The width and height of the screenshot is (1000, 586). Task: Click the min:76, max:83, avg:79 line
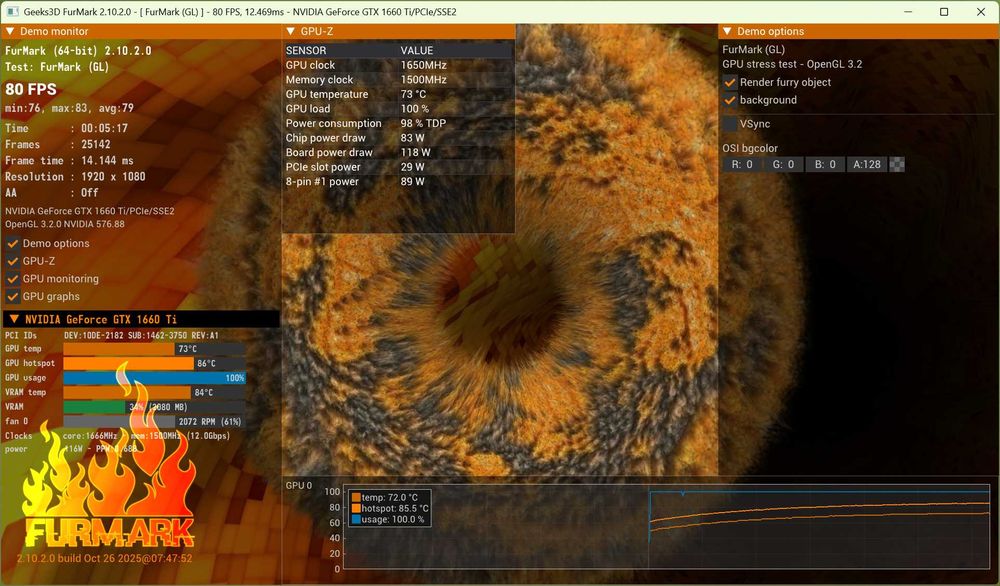pos(70,108)
